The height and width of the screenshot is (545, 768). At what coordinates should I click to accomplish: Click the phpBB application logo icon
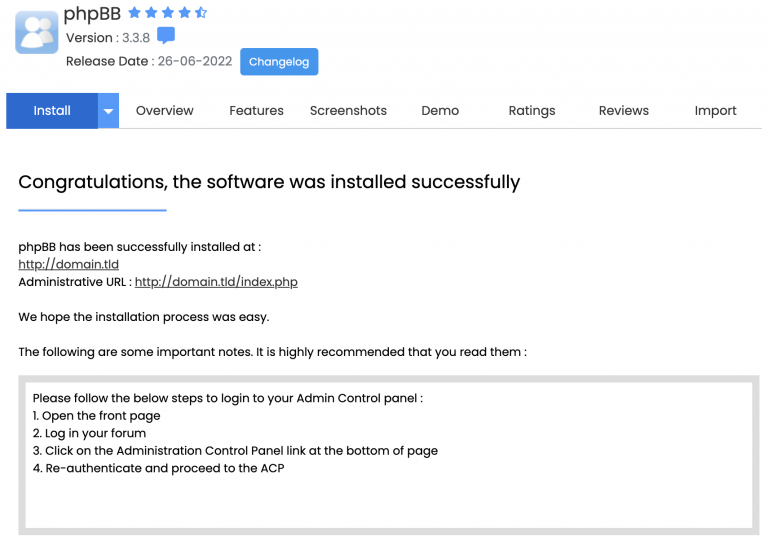pyautogui.click(x=36, y=31)
